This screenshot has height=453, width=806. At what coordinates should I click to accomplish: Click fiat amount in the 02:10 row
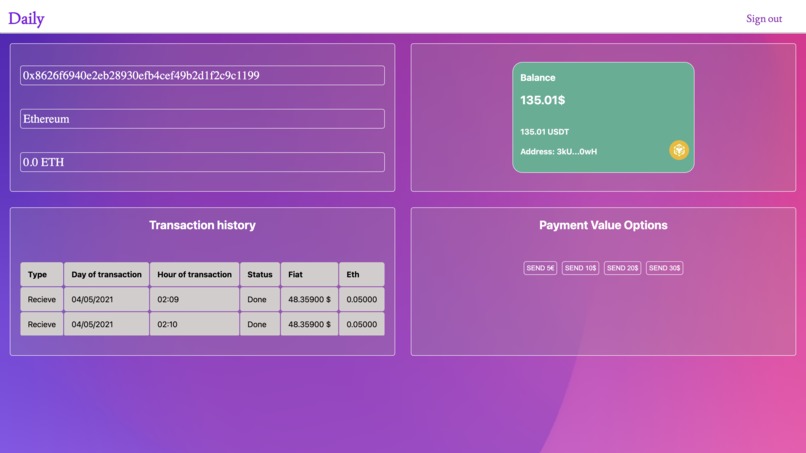point(309,324)
